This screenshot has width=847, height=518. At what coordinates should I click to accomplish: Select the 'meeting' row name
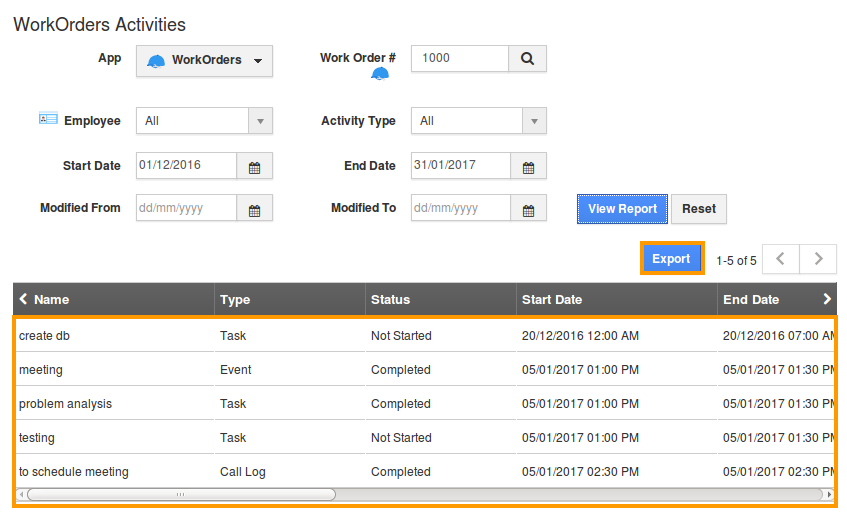coord(41,370)
